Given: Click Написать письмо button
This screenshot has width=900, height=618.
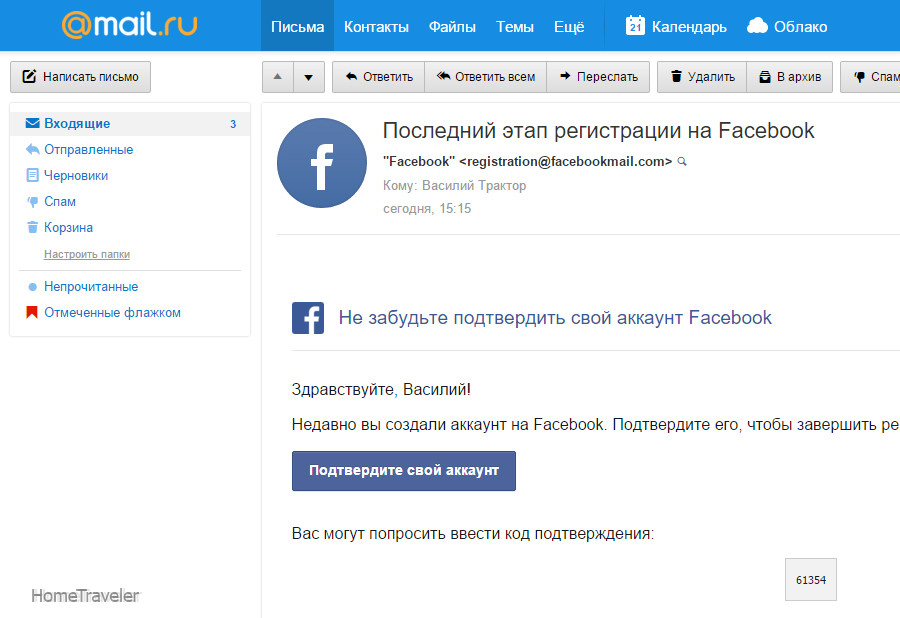Looking at the screenshot, I should (x=80, y=76).
